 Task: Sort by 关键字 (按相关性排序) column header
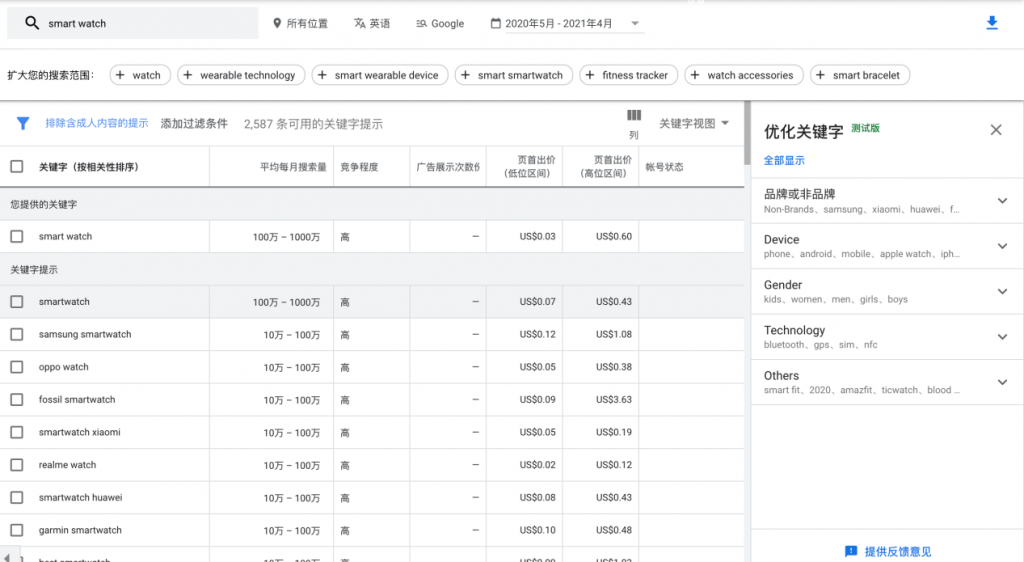tap(88, 167)
